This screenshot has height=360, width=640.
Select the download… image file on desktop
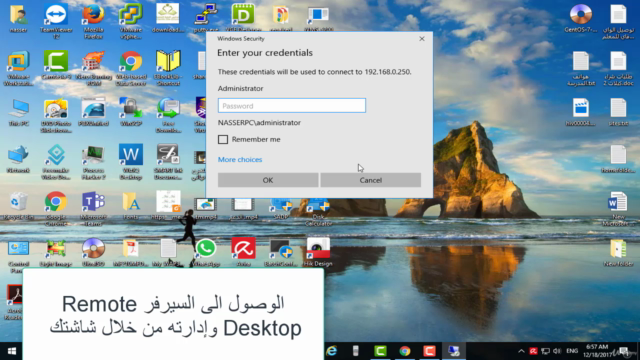(168, 19)
